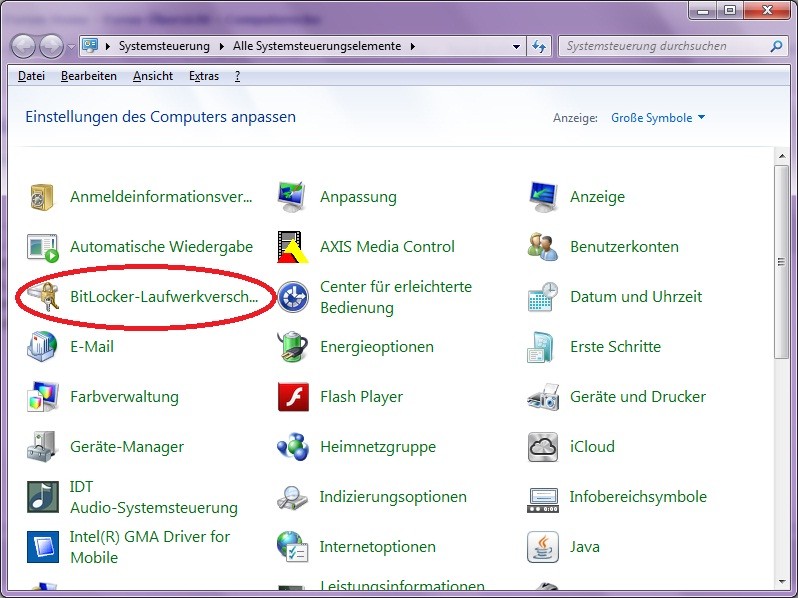This screenshot has width=798, height=598.
Task: Open the AXIS Media Control icon
Action: tap(293, 247)
